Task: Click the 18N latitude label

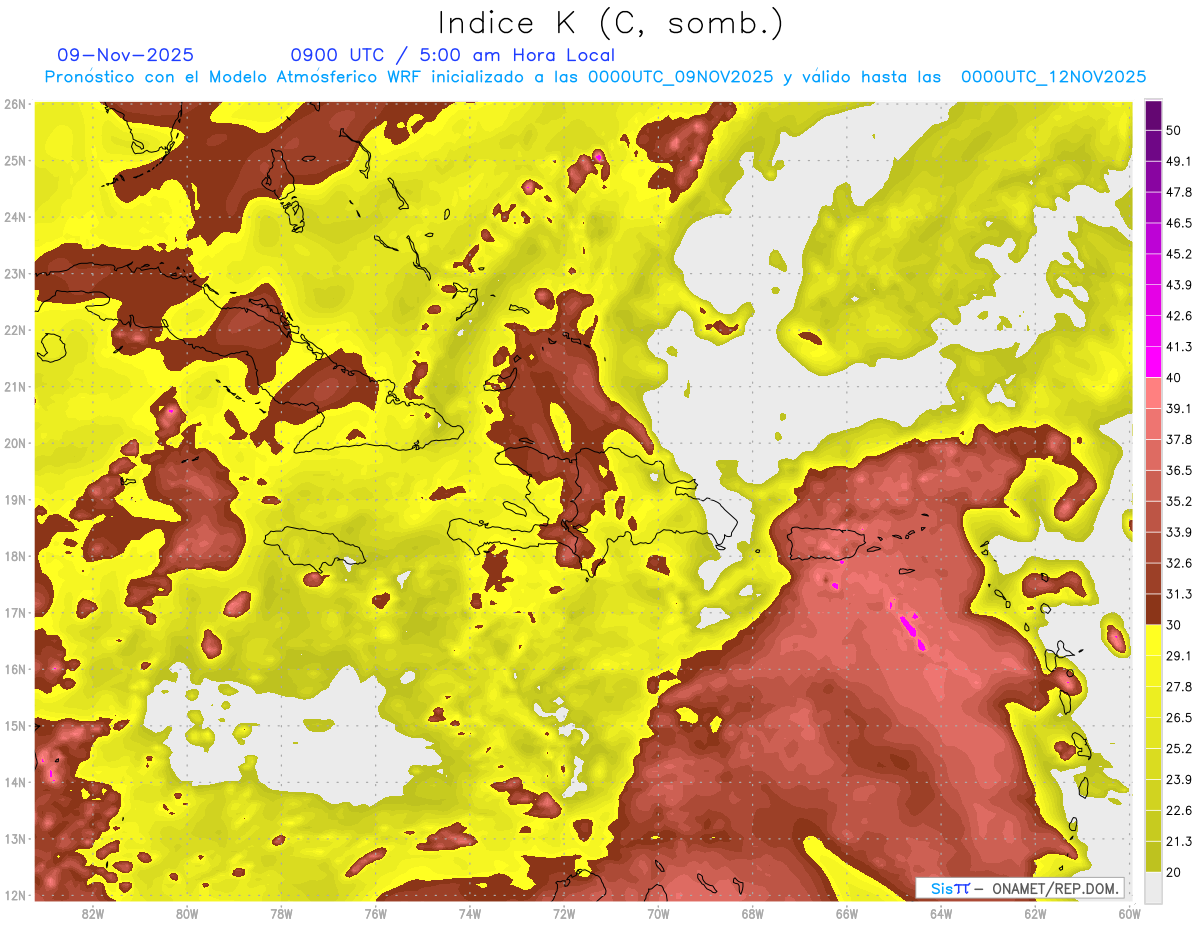Action: tap(14, 556)
